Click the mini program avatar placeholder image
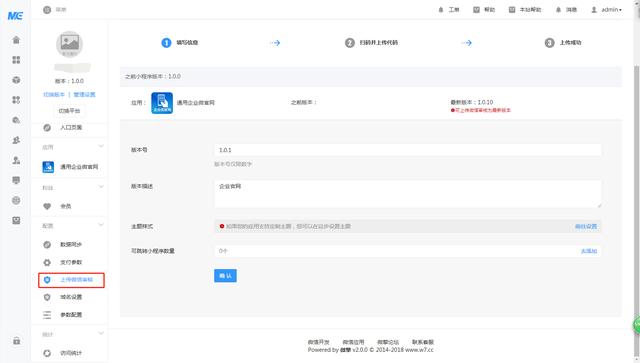The width and height of the screenshot is (640, 363). click(x=69, y=44)
